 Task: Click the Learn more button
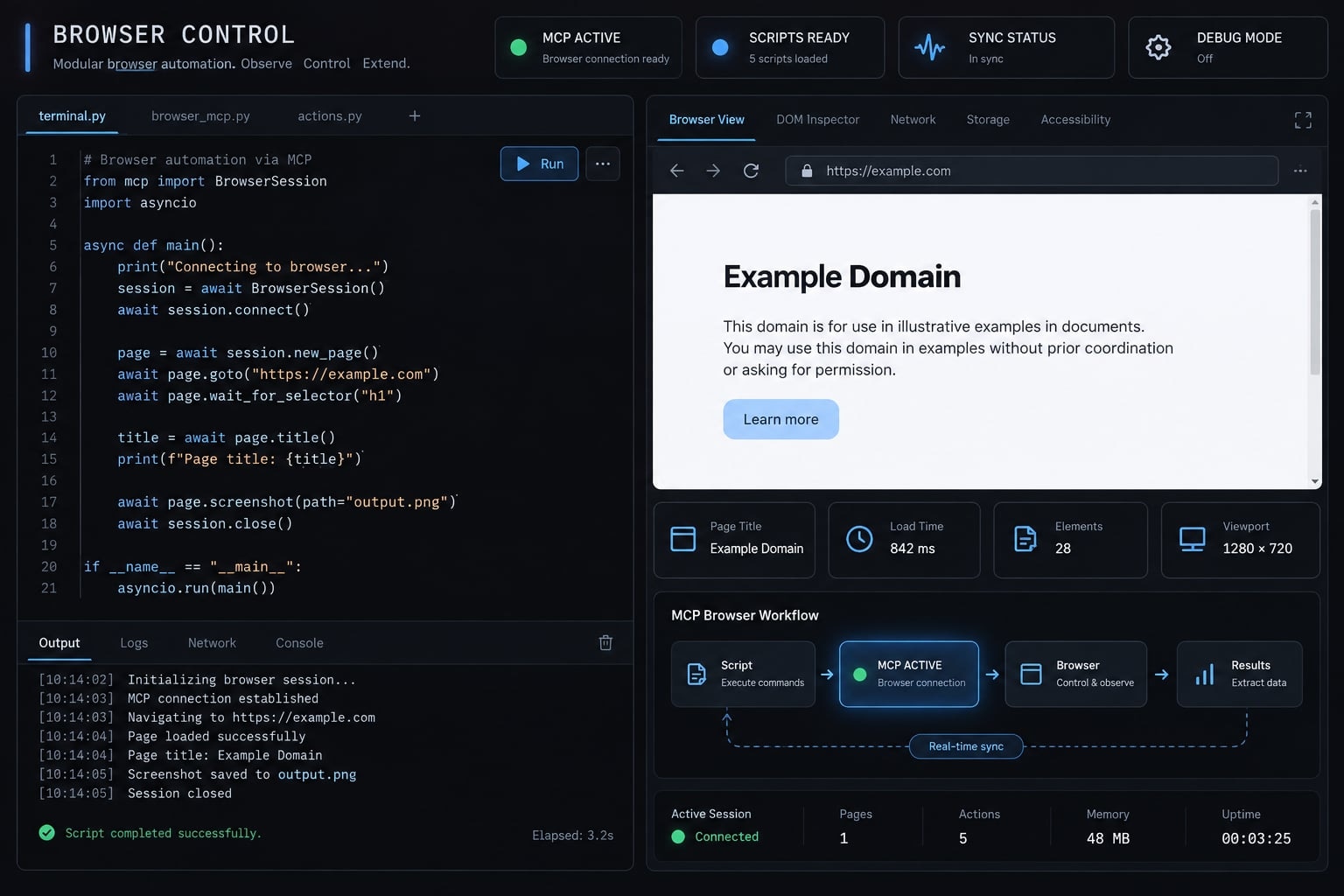(780, 419)
